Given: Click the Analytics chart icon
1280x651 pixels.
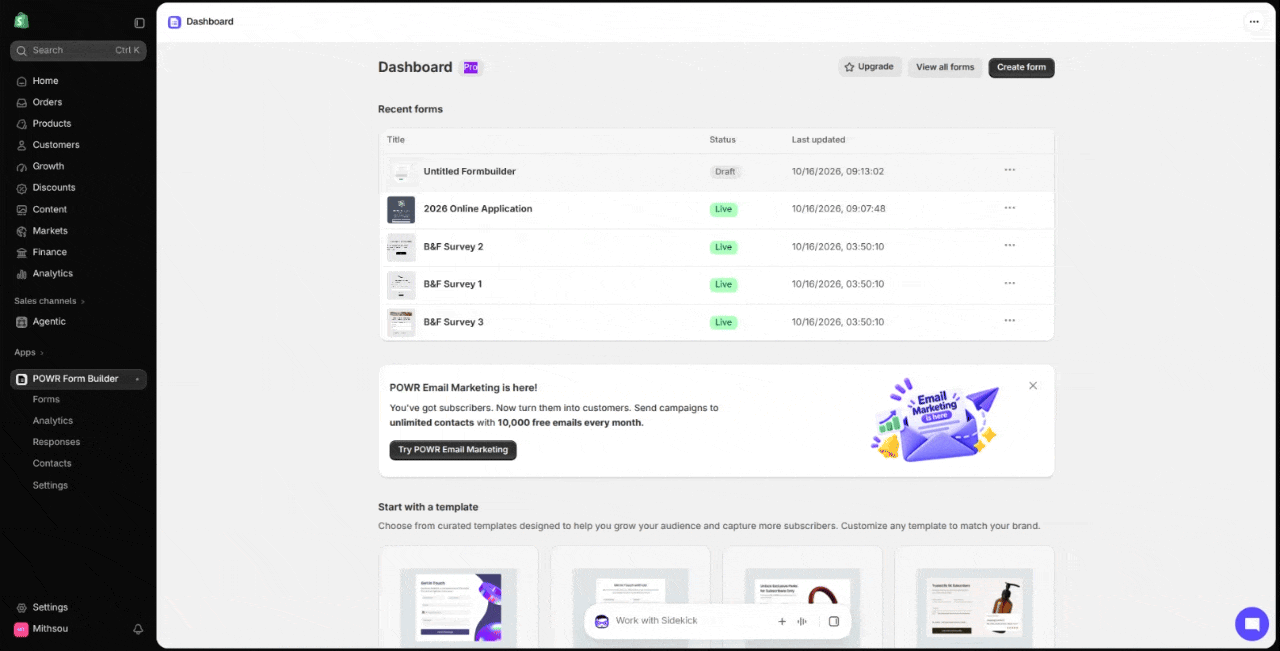Looking at the screenshot, I should pos(22,274).
